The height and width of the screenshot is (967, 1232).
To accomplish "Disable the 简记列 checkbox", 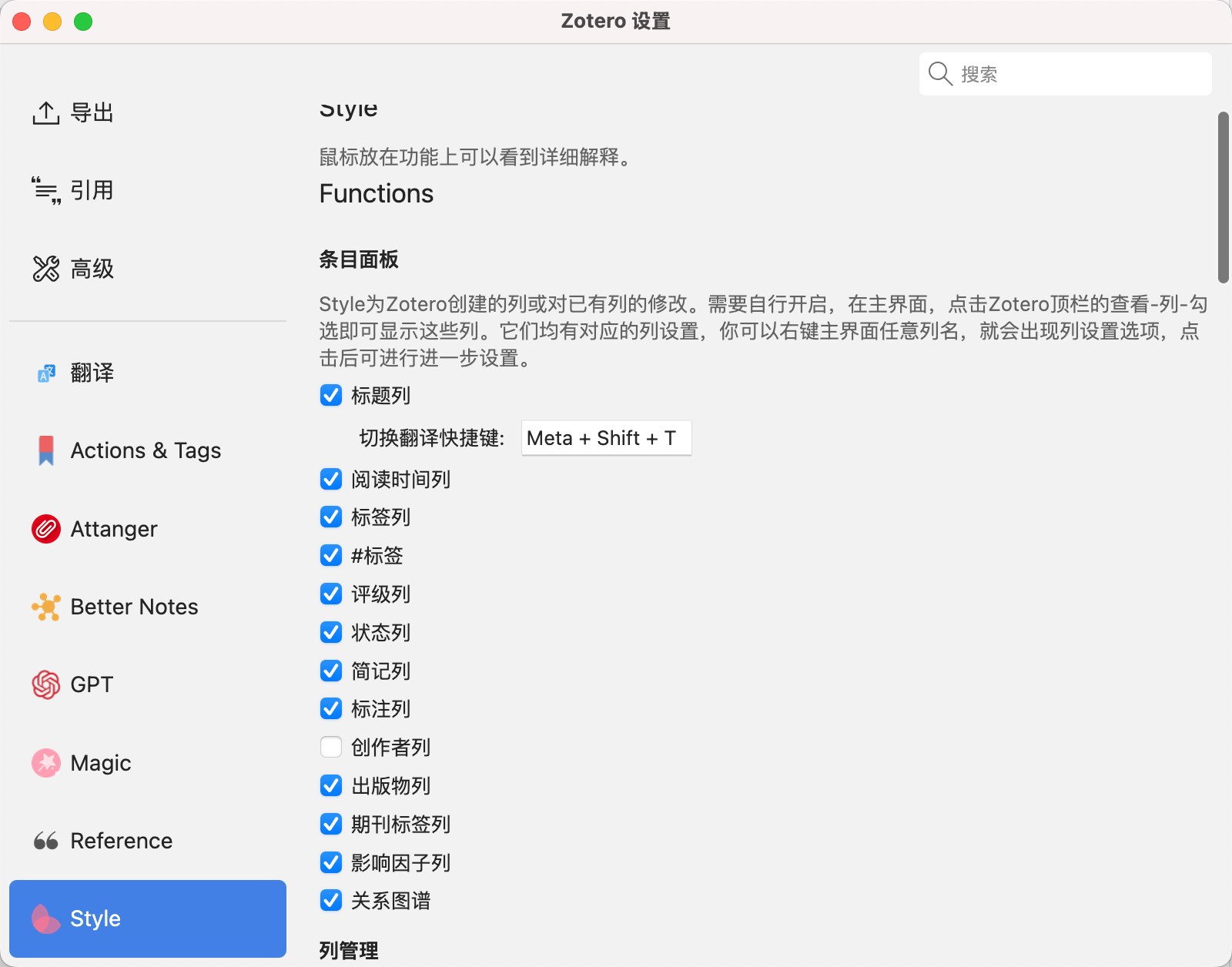I will 331,671.
